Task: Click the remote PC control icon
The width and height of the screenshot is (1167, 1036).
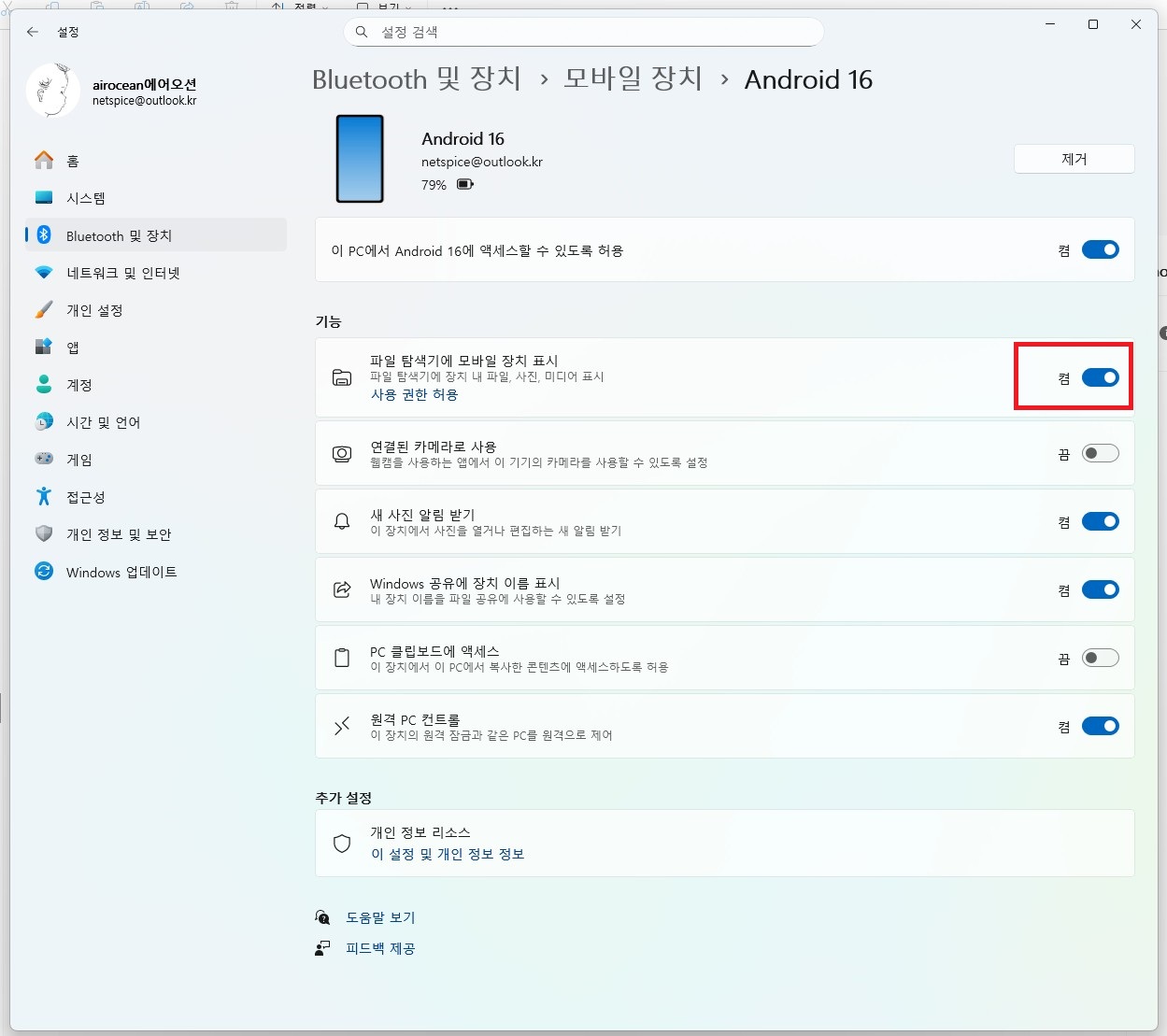Action: point(342,726)
